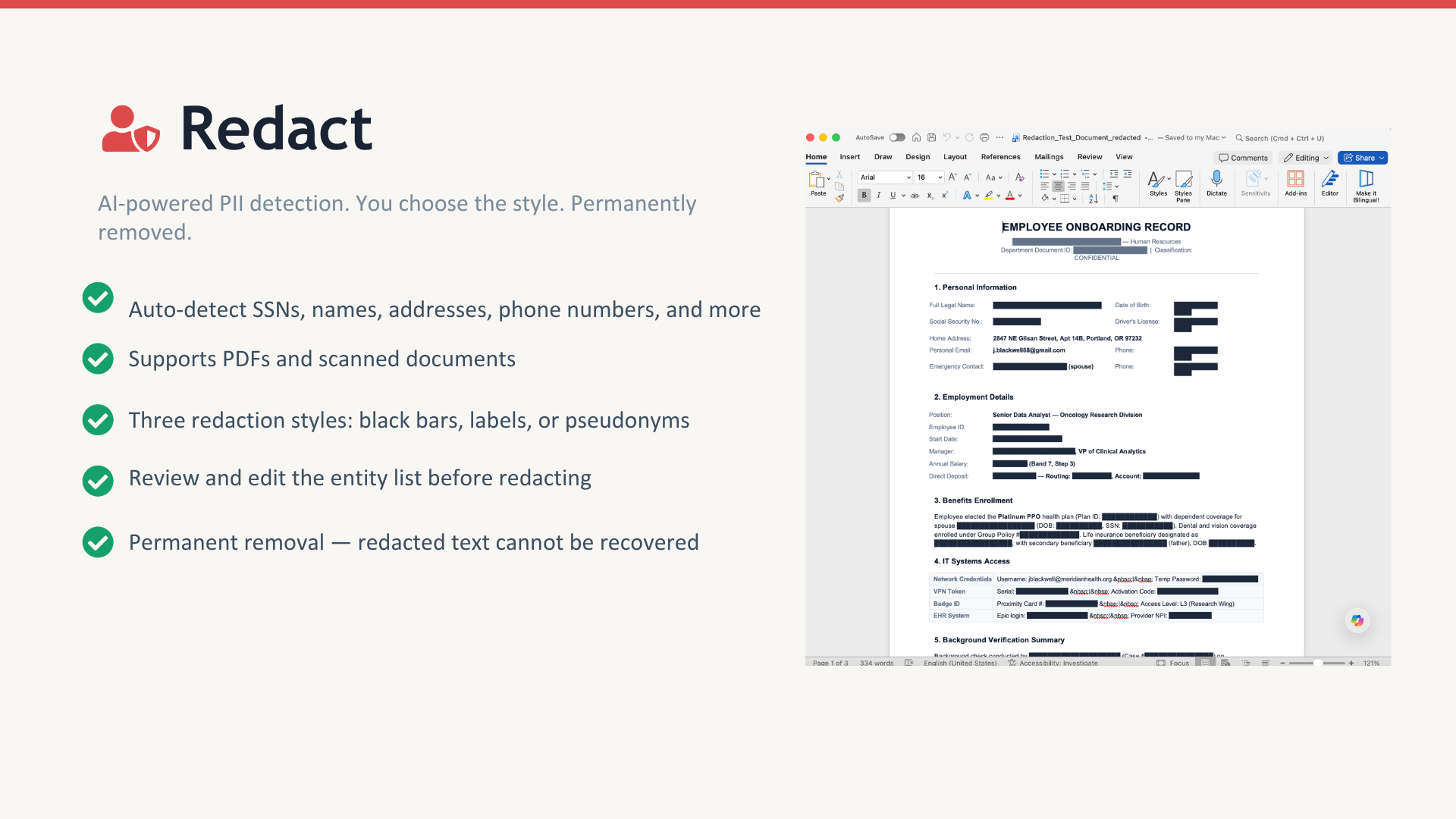Click the Make it Bilingual icon

1366,180
